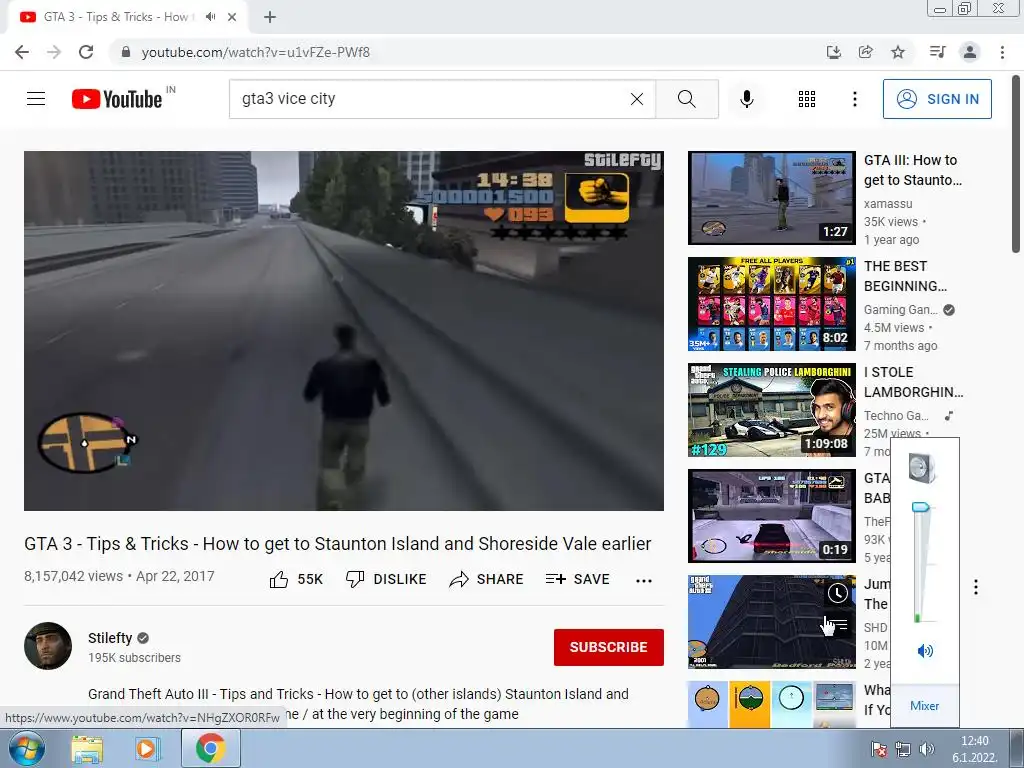Like the video with thumbs up
This screenshot has height=768, width=1024.
(296, 579)
